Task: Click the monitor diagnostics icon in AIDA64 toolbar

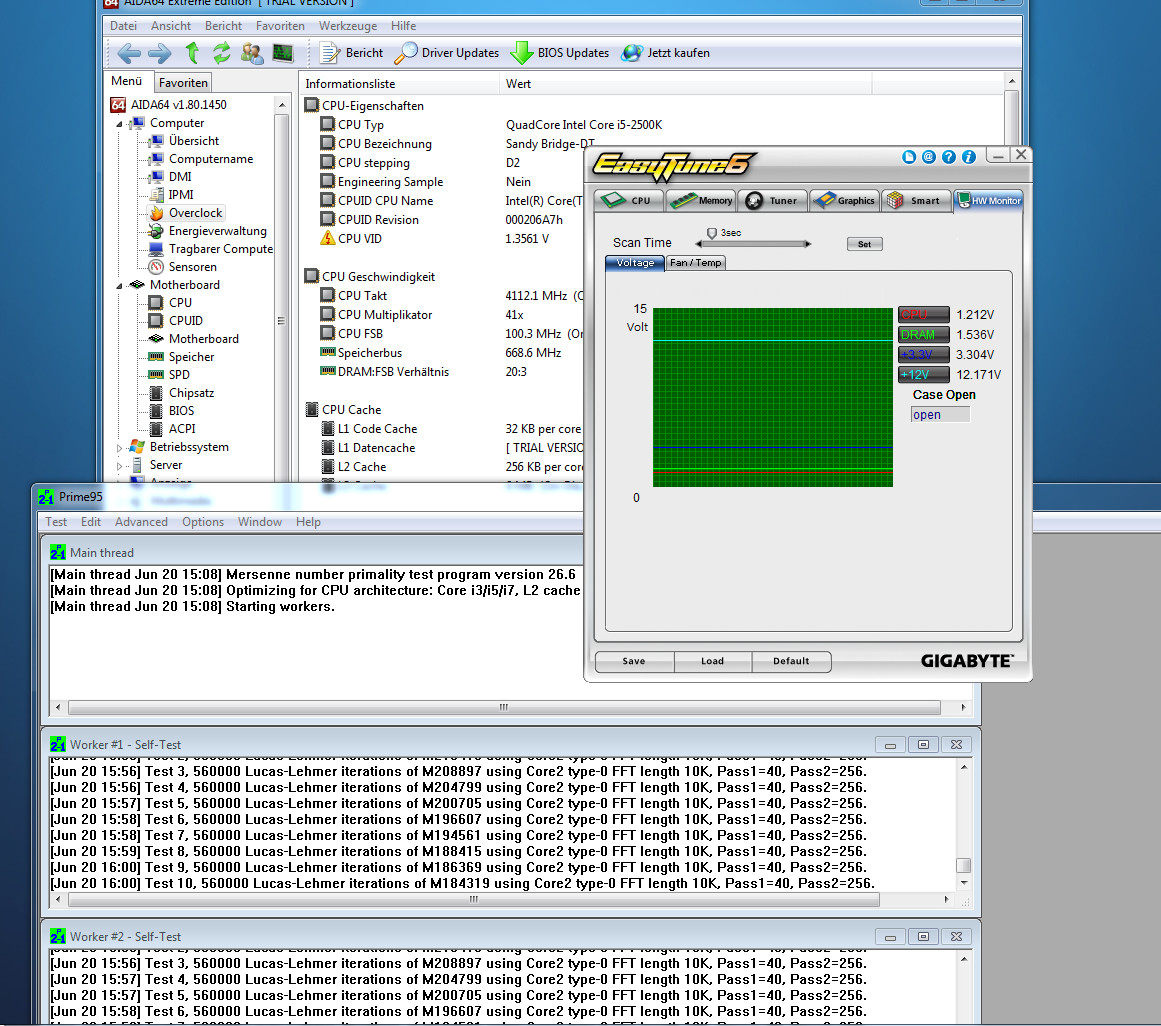Action: [x=283, y=53]
